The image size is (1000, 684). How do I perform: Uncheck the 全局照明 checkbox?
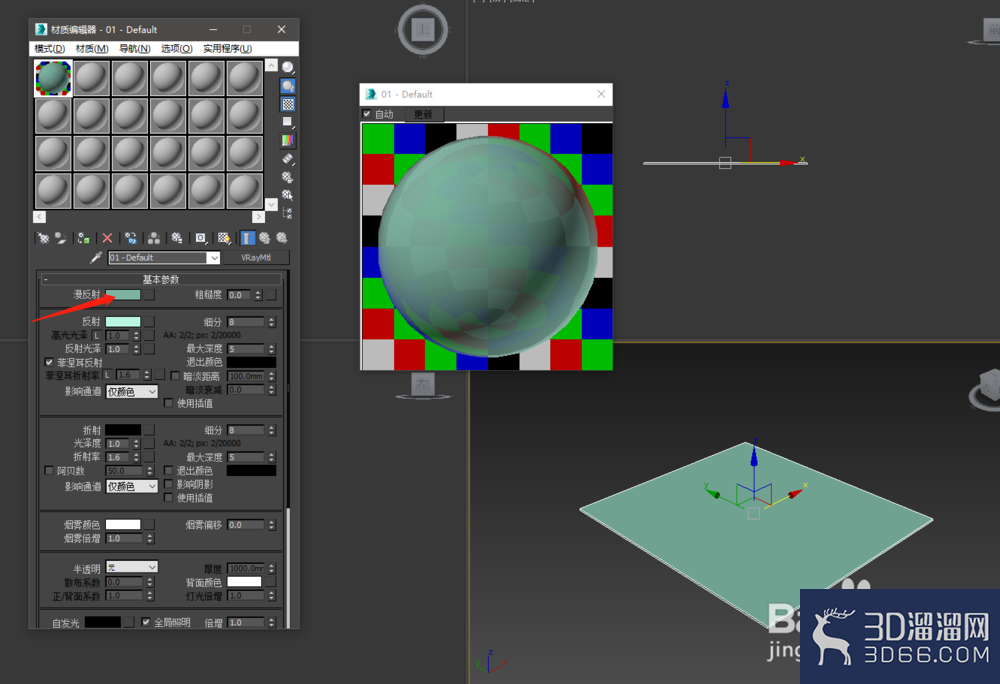146,622
